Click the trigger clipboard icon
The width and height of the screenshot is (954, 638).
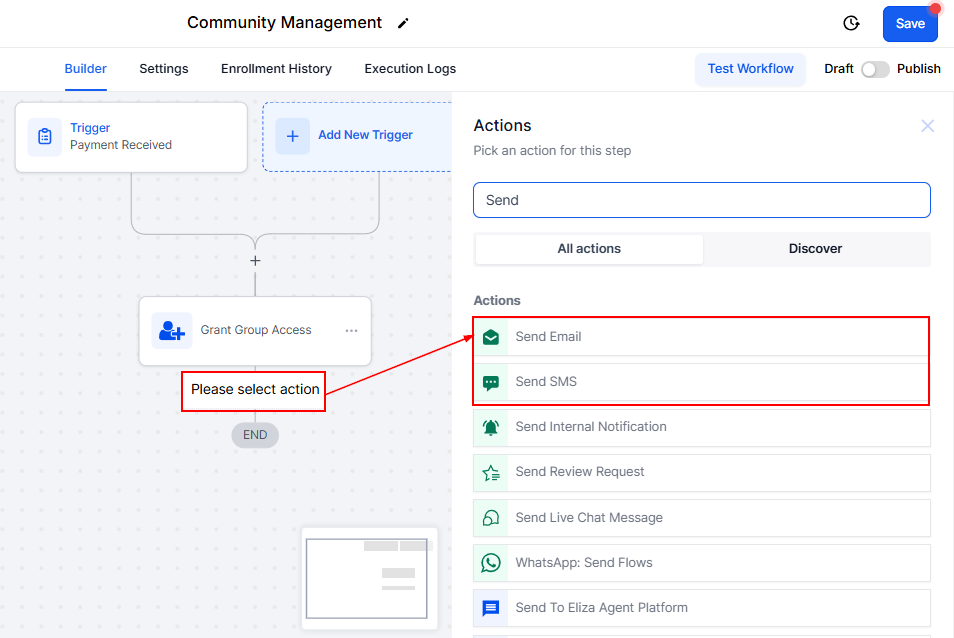[44, 137]
